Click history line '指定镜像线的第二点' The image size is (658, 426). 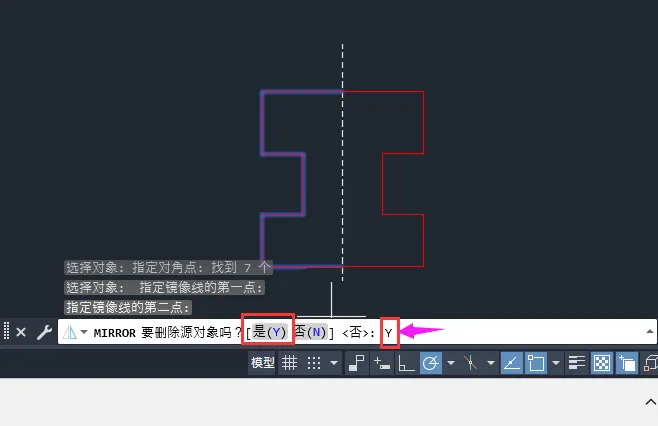(128, 307)
